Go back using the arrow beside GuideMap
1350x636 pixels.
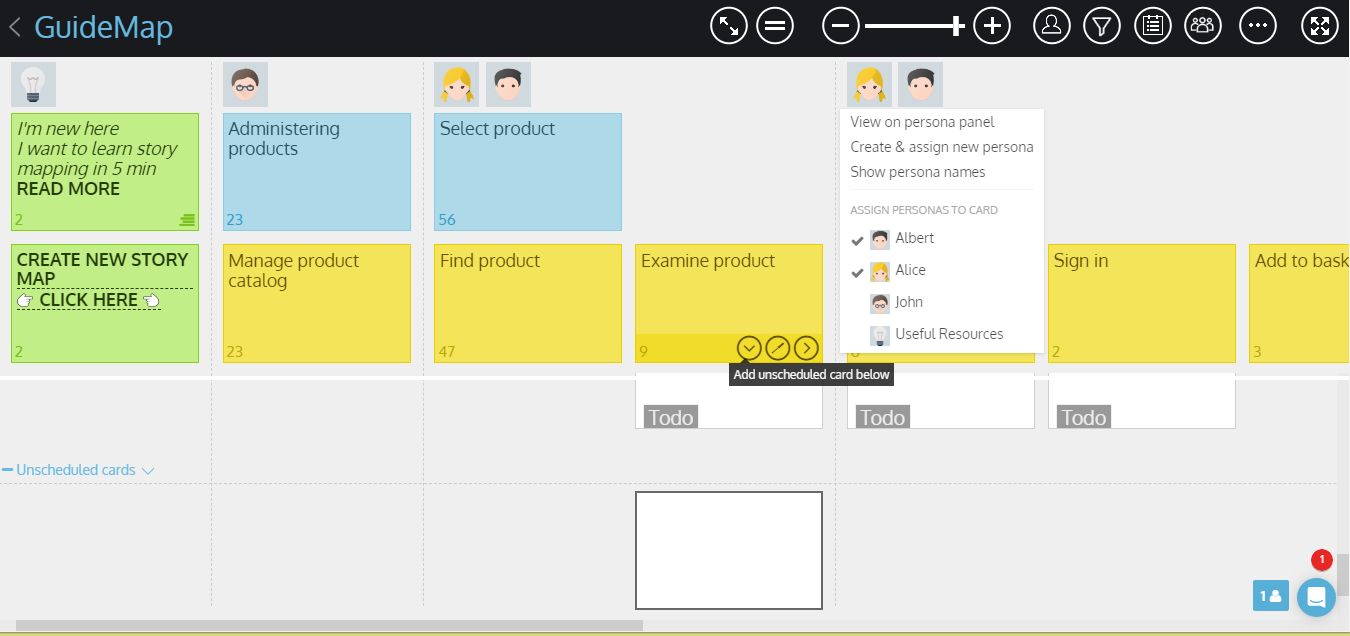15,27
